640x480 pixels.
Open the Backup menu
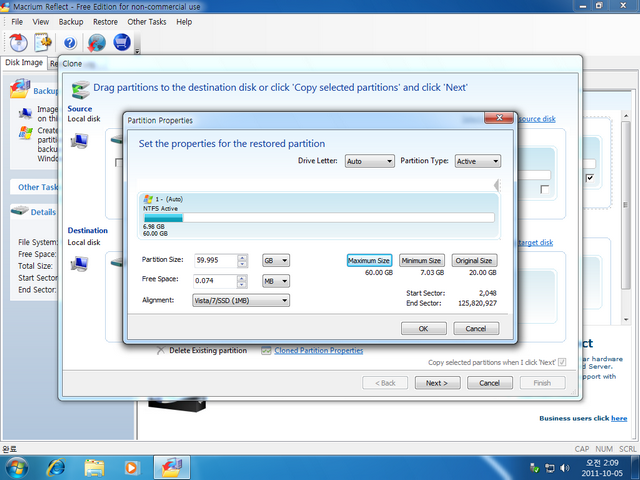pos(71,22)
